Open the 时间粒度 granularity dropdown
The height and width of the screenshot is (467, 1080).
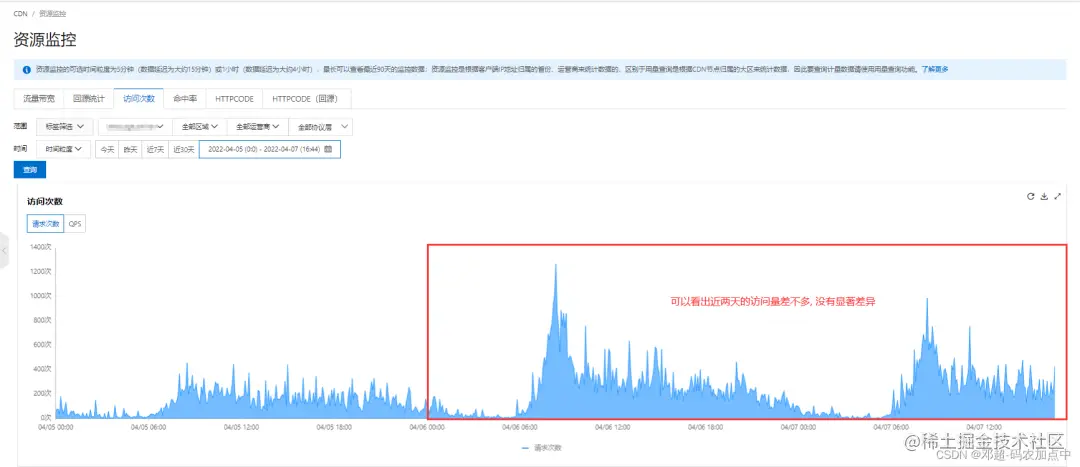64,149
